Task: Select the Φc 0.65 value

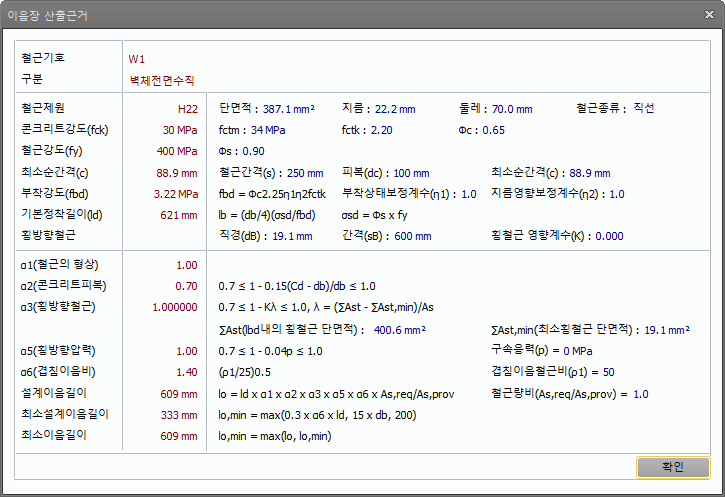Action: coord(493,130)
